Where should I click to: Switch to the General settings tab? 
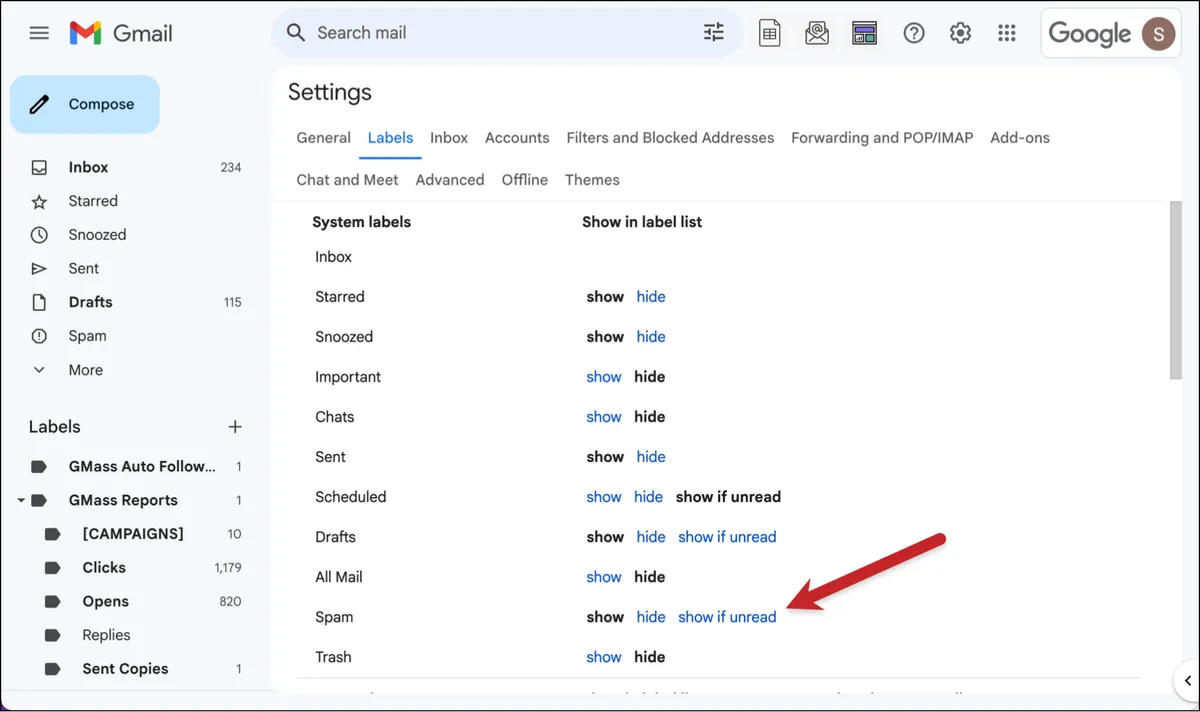(x=323, y=138)
